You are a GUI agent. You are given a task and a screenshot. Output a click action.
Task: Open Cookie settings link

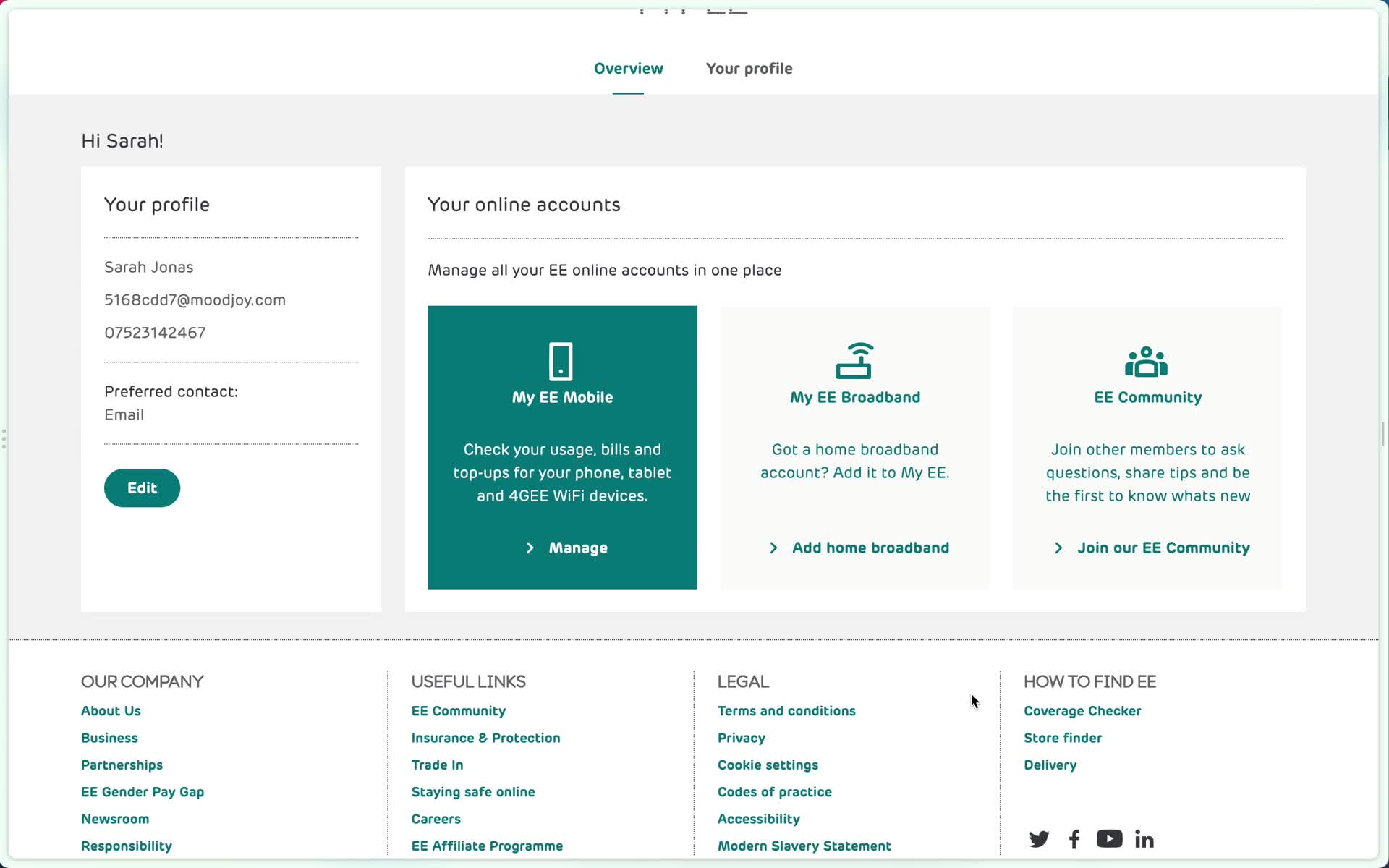point(768,765)
